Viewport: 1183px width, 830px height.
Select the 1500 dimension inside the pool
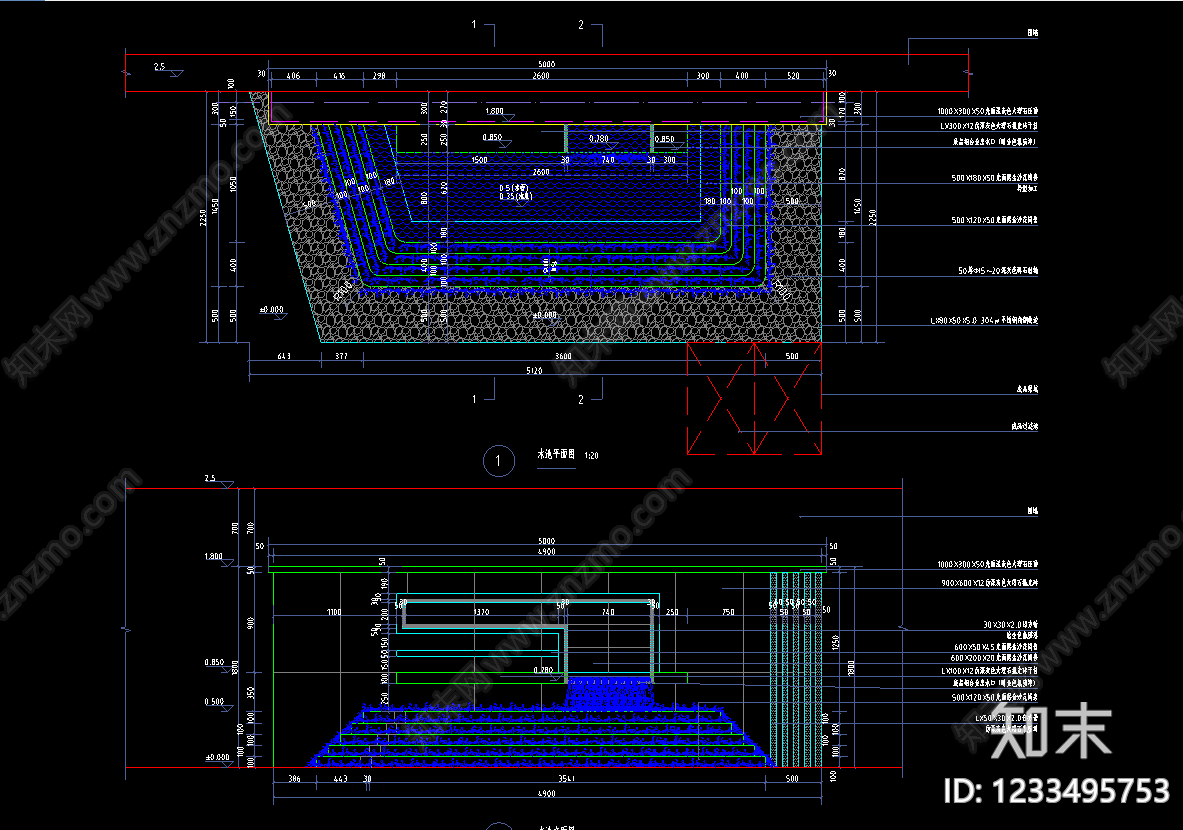coord(479,160)
